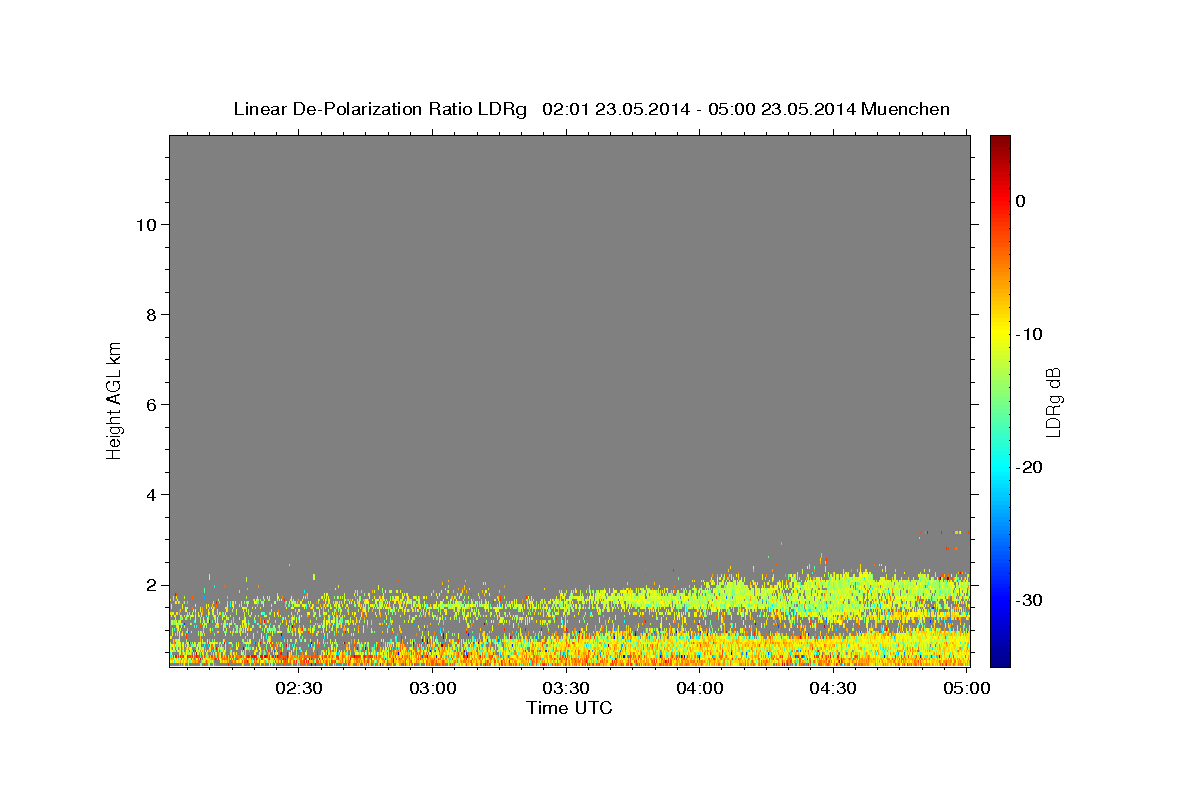Click the plot title 'Linear De-Polarization Ratio LDRg'

coord(379,109)
